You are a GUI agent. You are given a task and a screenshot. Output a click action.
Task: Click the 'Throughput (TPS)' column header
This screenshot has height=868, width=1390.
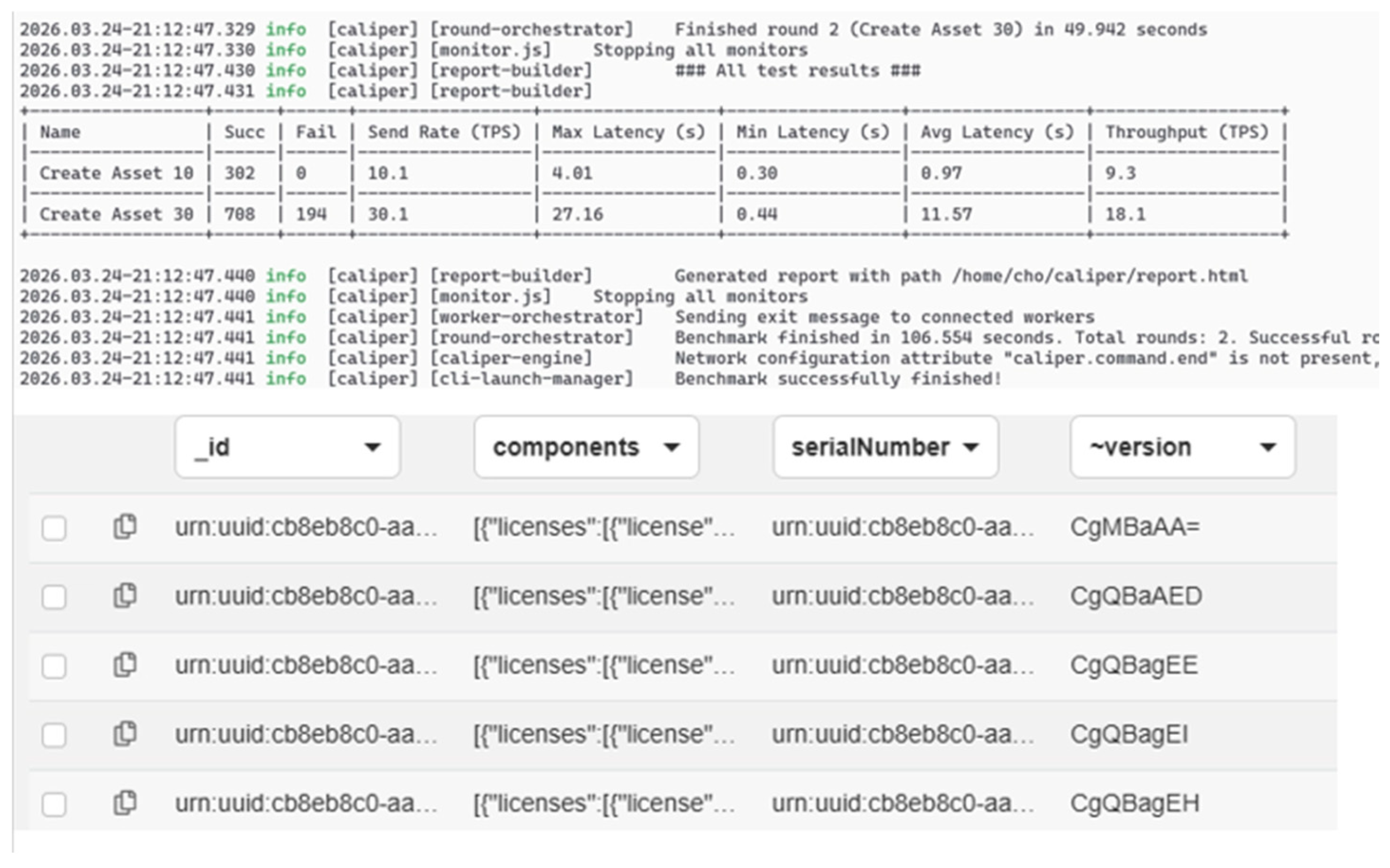(1187, 132)
